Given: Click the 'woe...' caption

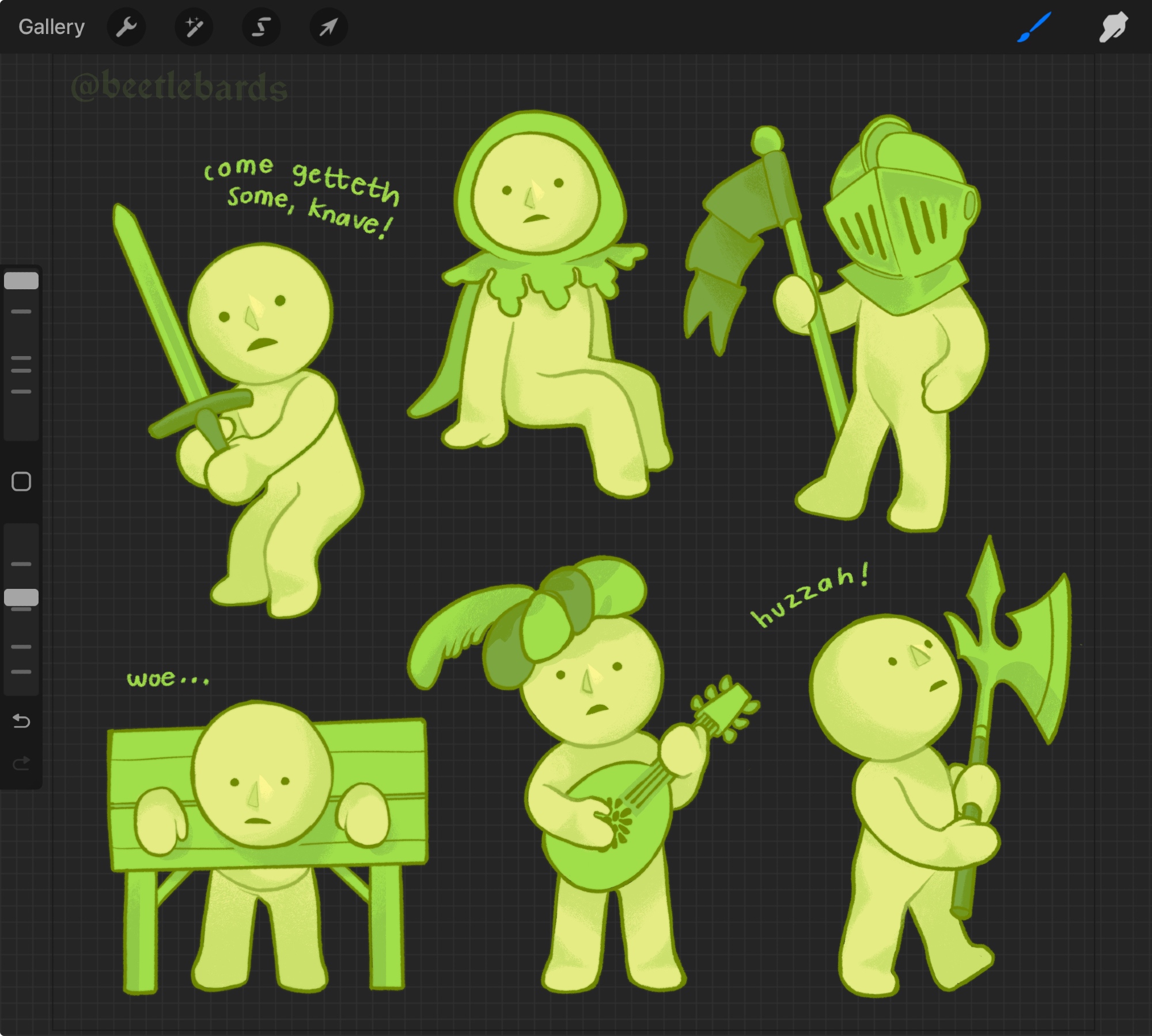Looking at the screenshot, I should [167, 678].
